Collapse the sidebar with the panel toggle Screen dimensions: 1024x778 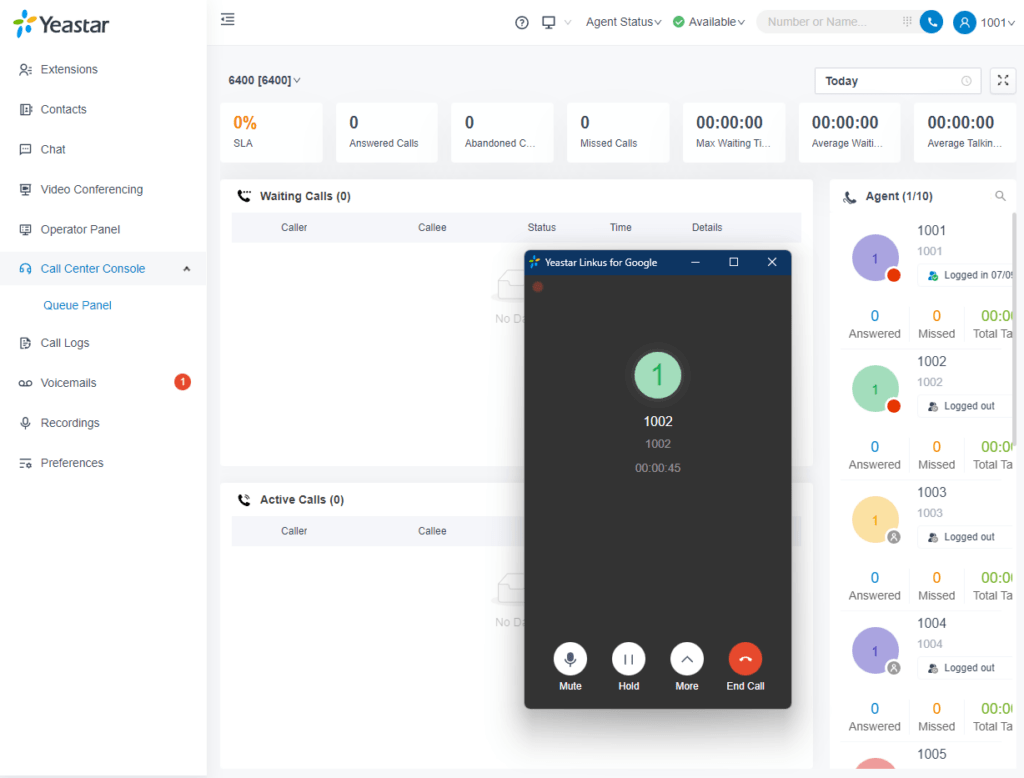click(227, 19)
